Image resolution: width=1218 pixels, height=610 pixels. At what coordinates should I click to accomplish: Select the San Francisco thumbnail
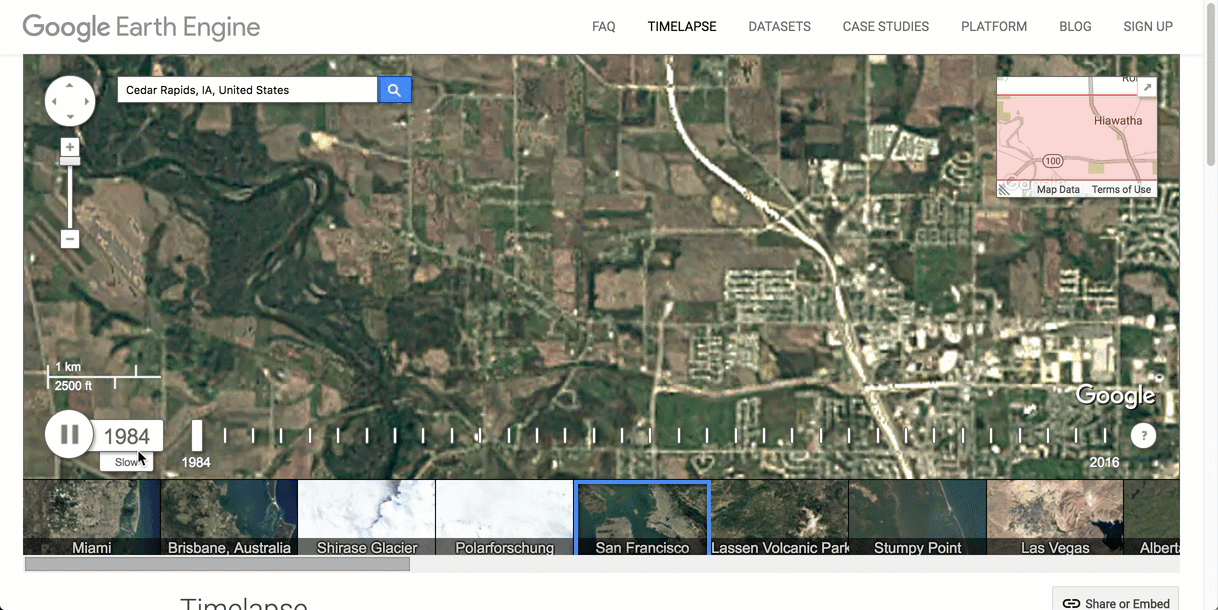[642, 517]
